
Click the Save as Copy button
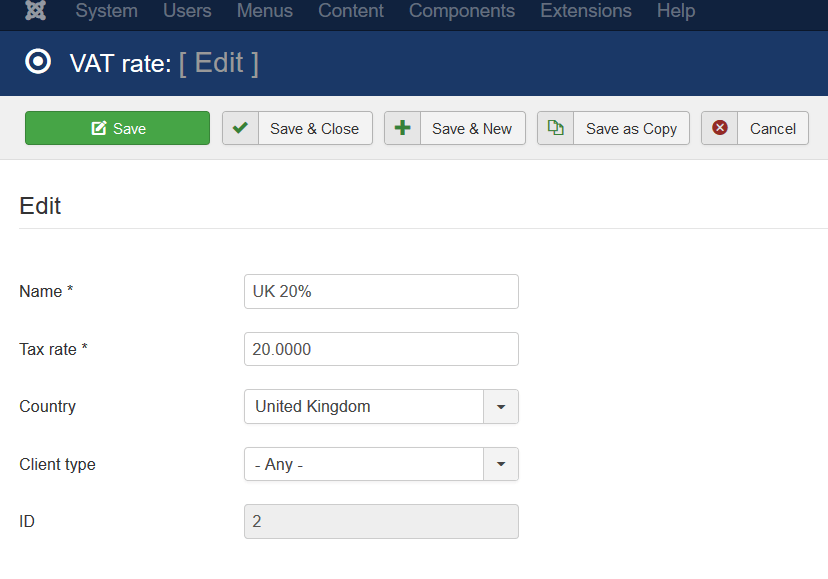point(614,128)
